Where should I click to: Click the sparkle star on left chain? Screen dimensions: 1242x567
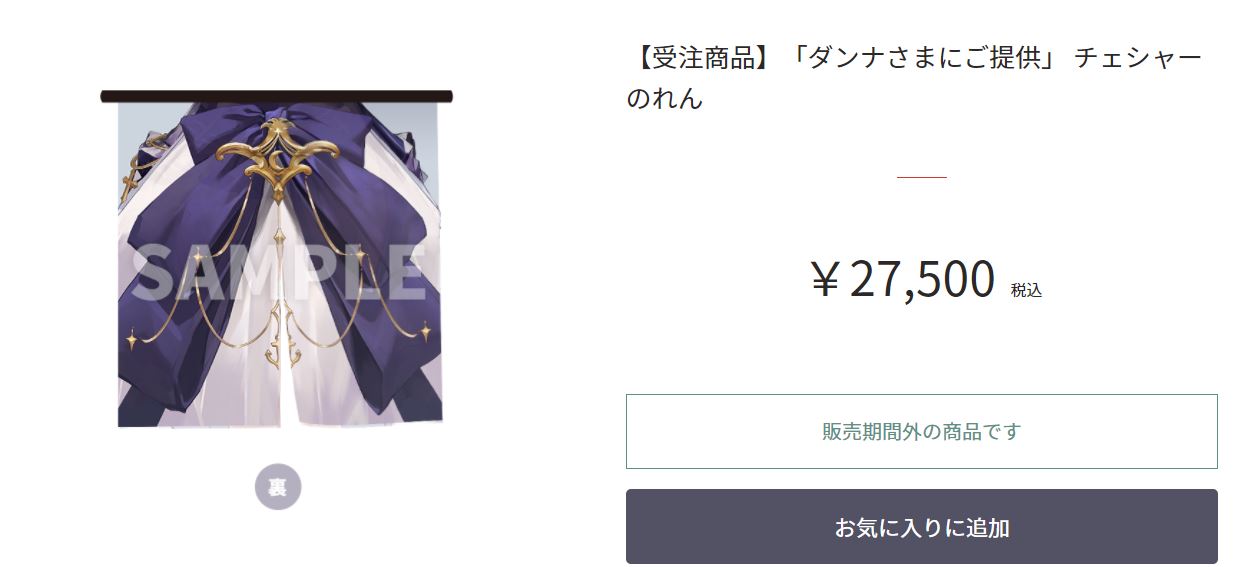click(132, 340)
